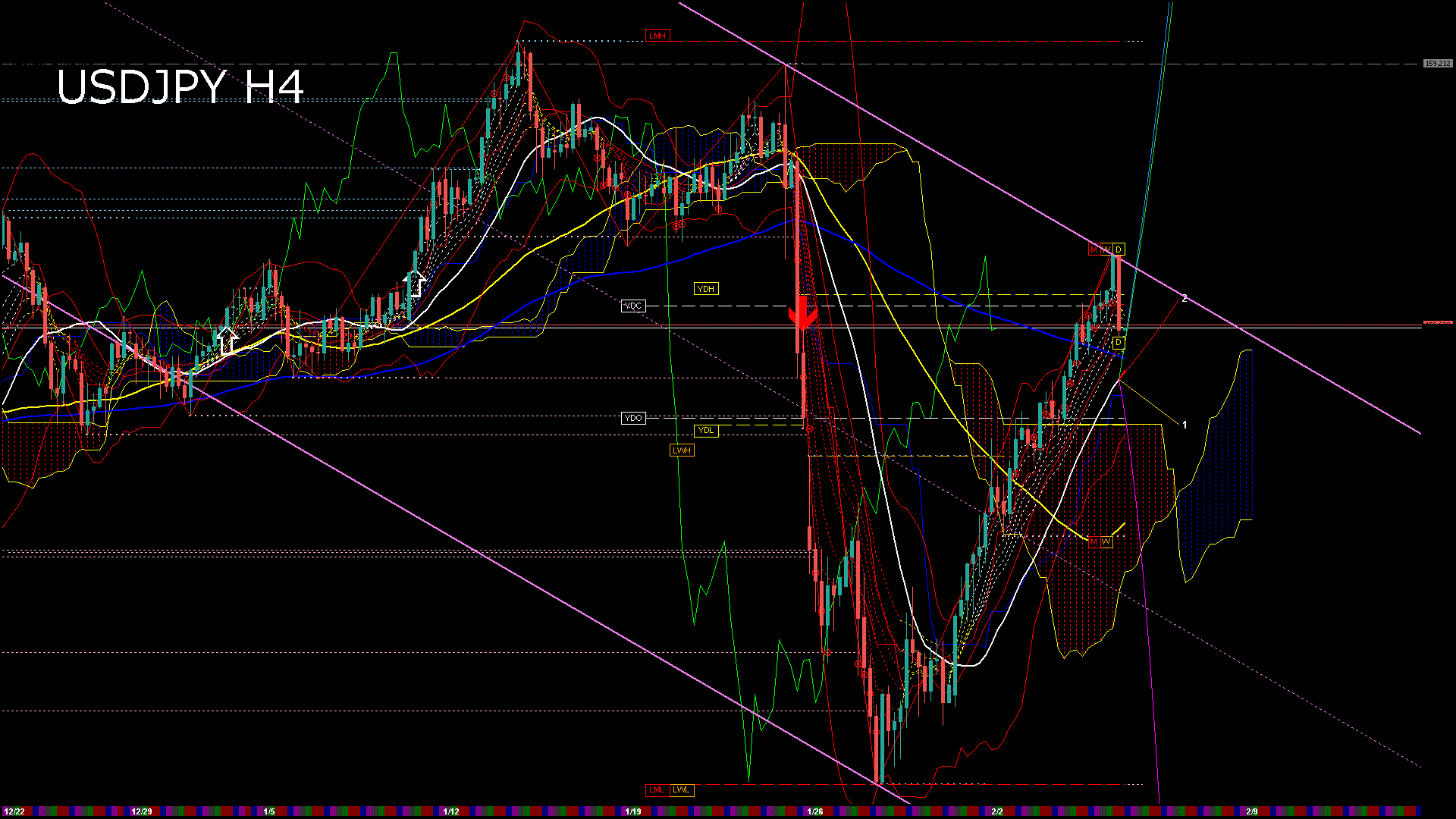Click the yellow YDH level label
Screen dimensions: 1456x819
705,289
